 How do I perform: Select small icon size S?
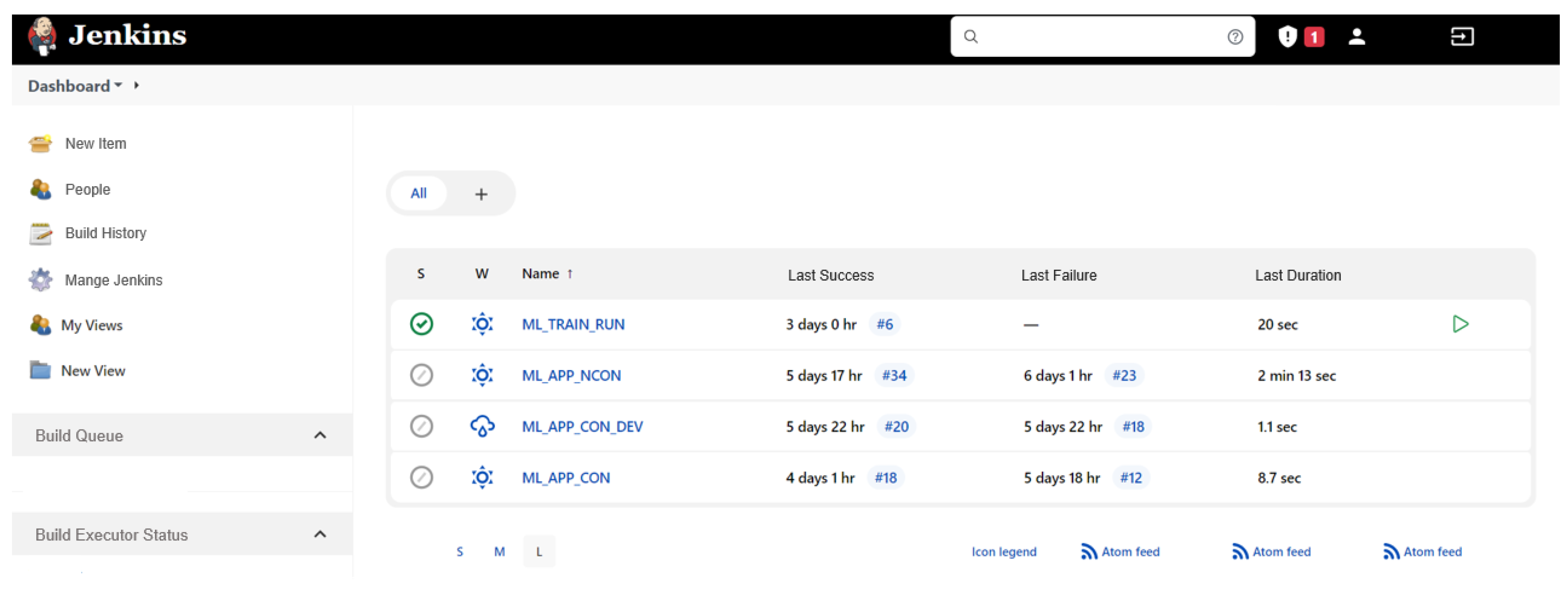coord(460,551)
